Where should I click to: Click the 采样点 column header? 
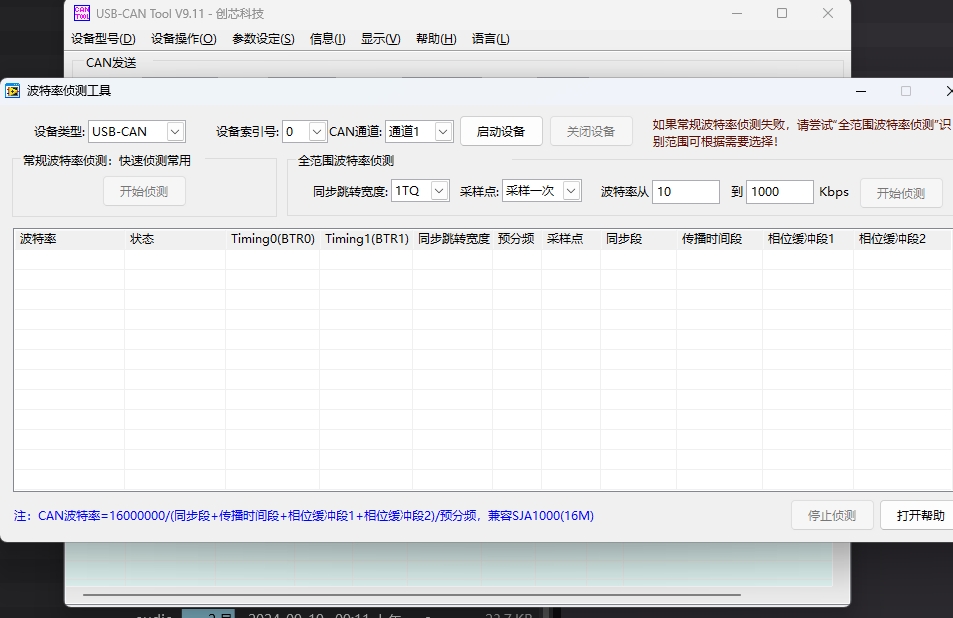pyautogui.click(x=571, y=239)
